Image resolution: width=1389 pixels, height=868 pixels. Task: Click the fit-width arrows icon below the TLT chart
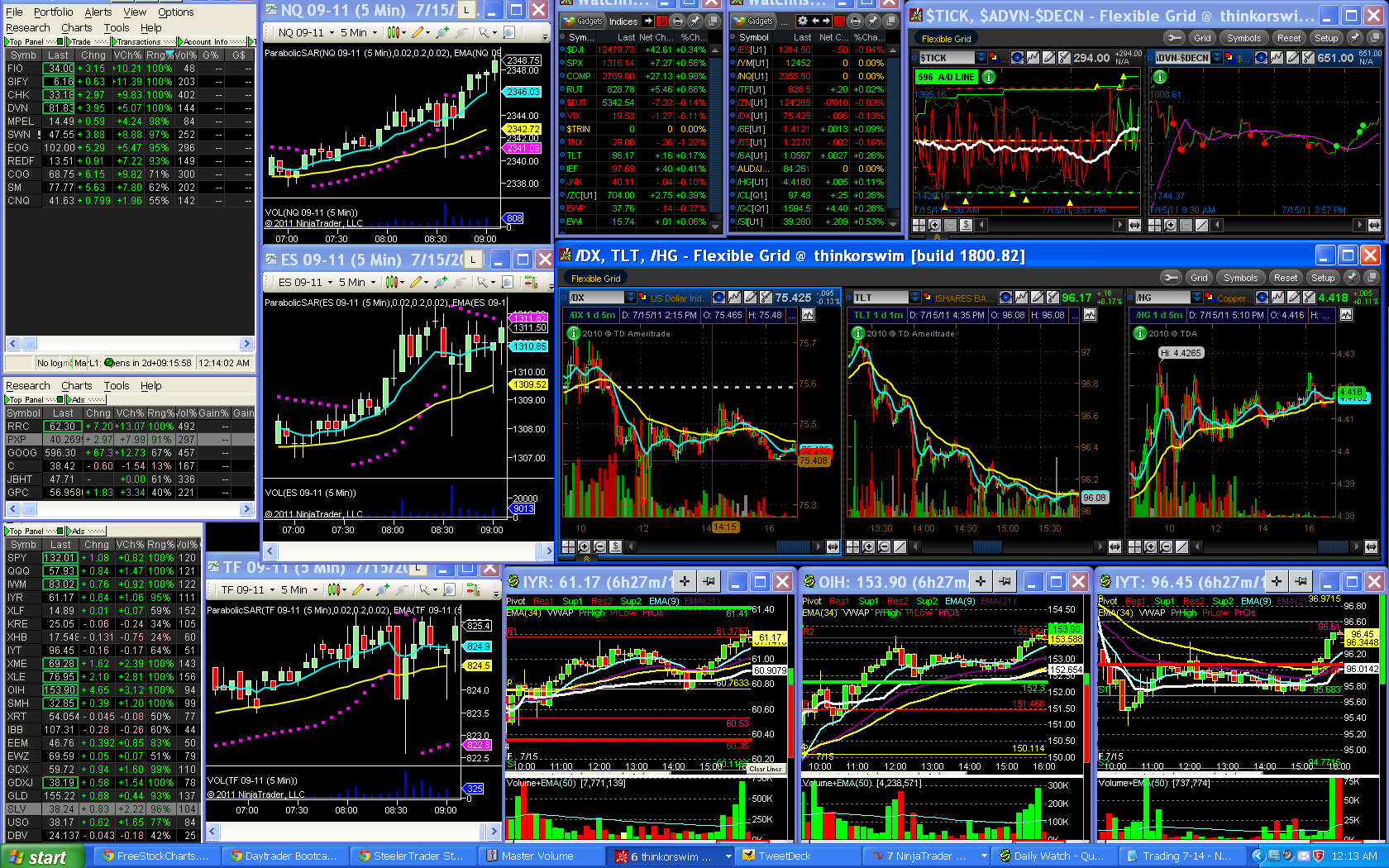1115,546
